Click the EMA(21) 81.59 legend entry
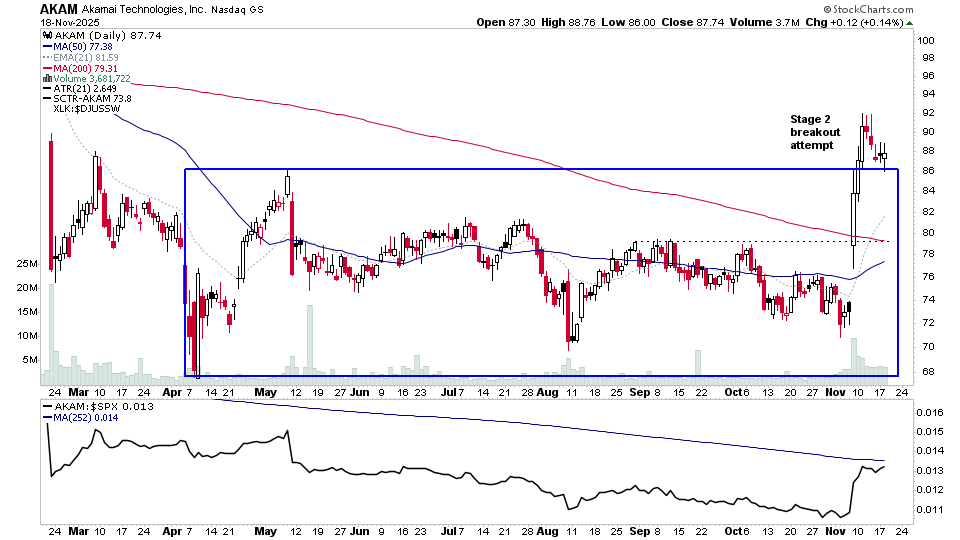 point(86,58)
